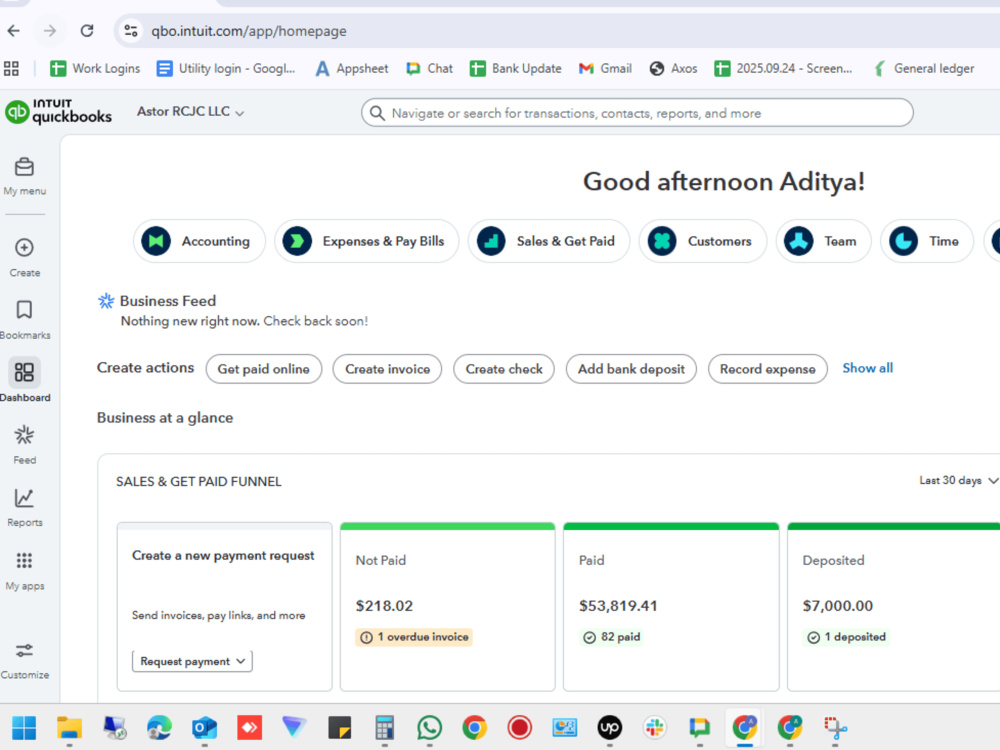Open the Appsheet bookmark

(351, 68)
